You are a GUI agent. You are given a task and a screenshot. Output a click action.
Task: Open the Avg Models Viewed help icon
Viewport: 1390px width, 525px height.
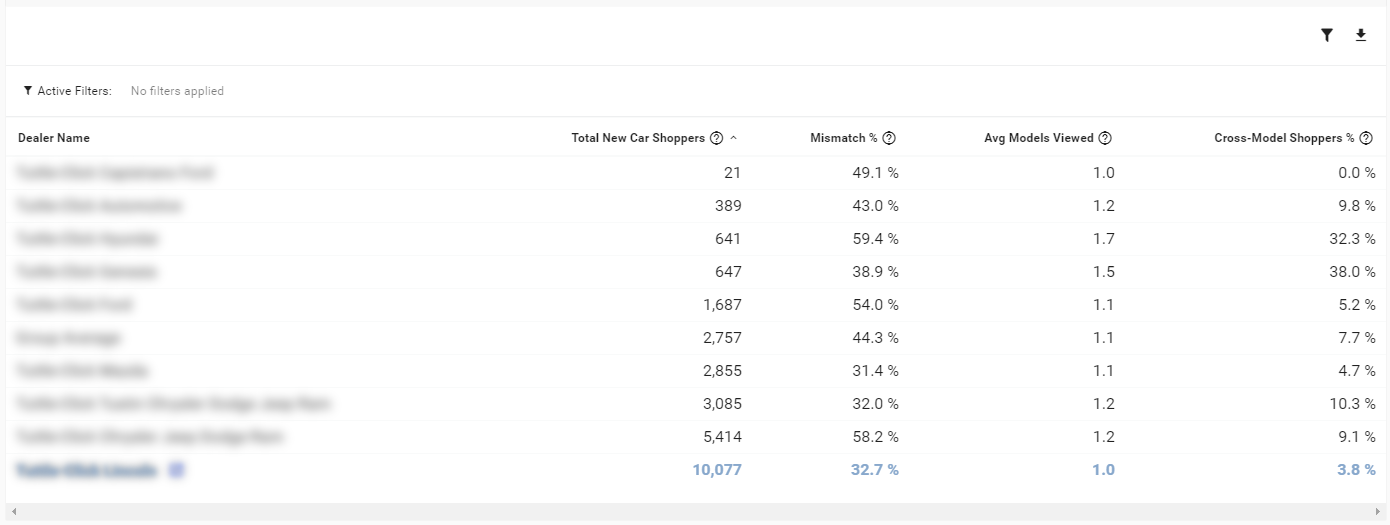pyautogui.click(x=1105, y=138)
